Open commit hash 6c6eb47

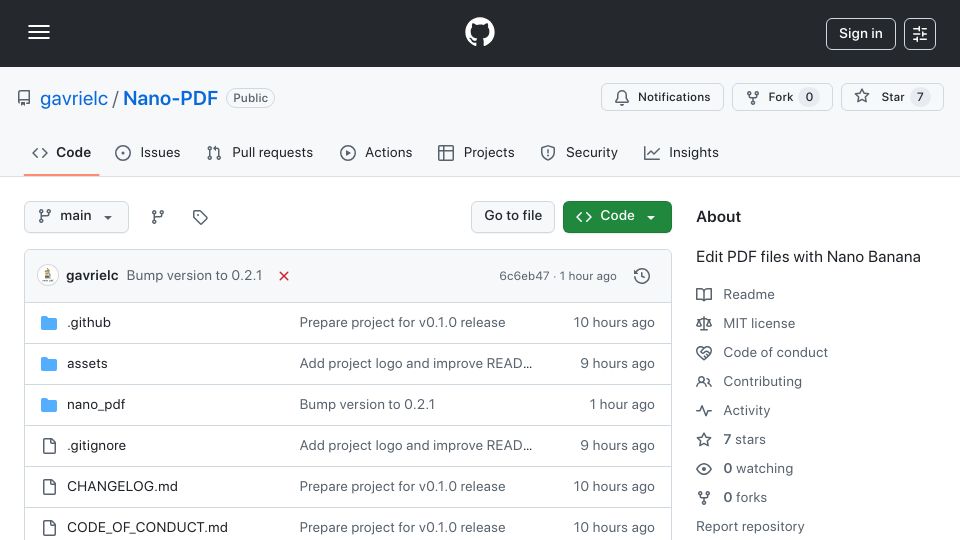point(524,276)
